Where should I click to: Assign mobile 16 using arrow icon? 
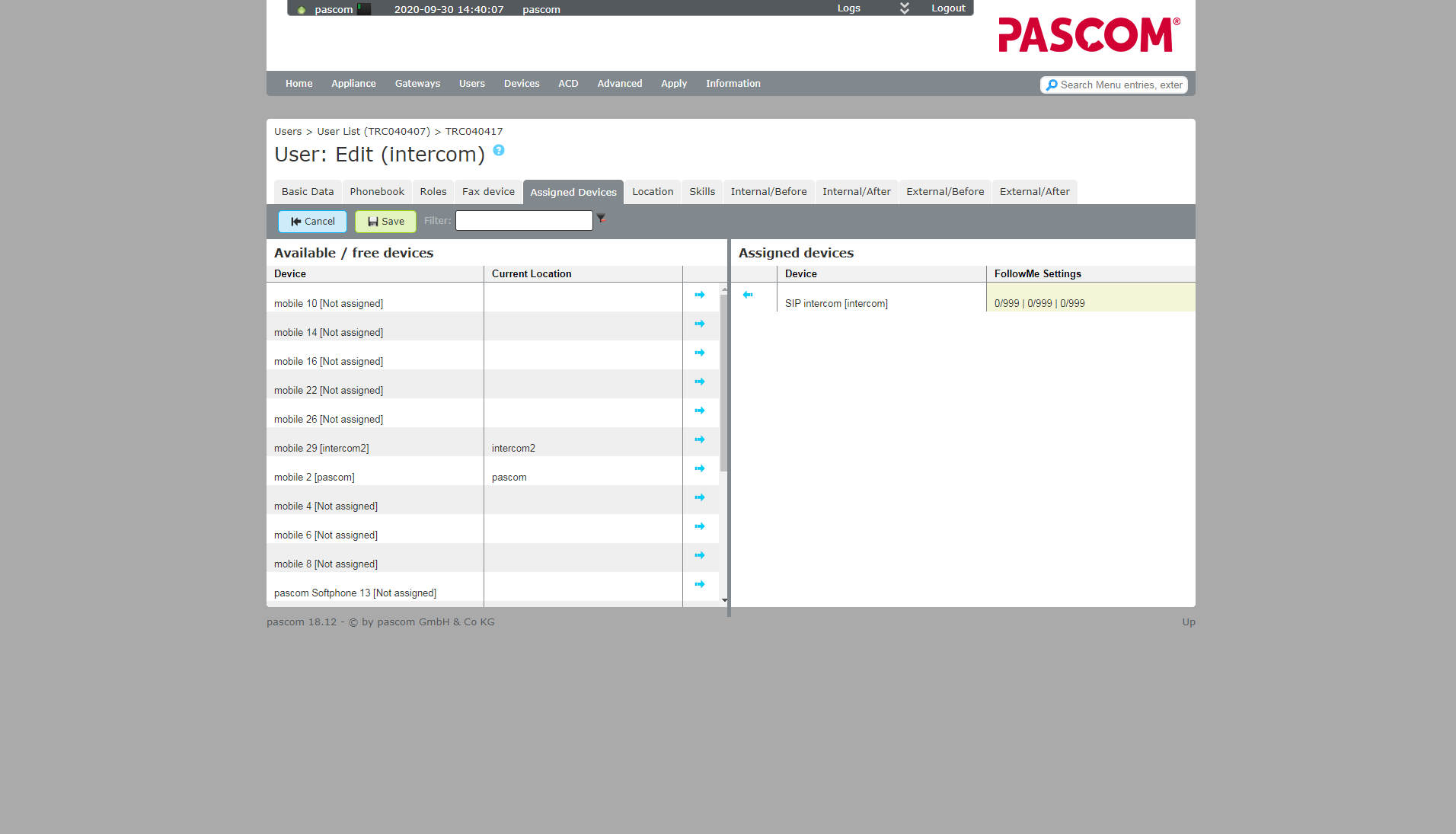point(699,353)
